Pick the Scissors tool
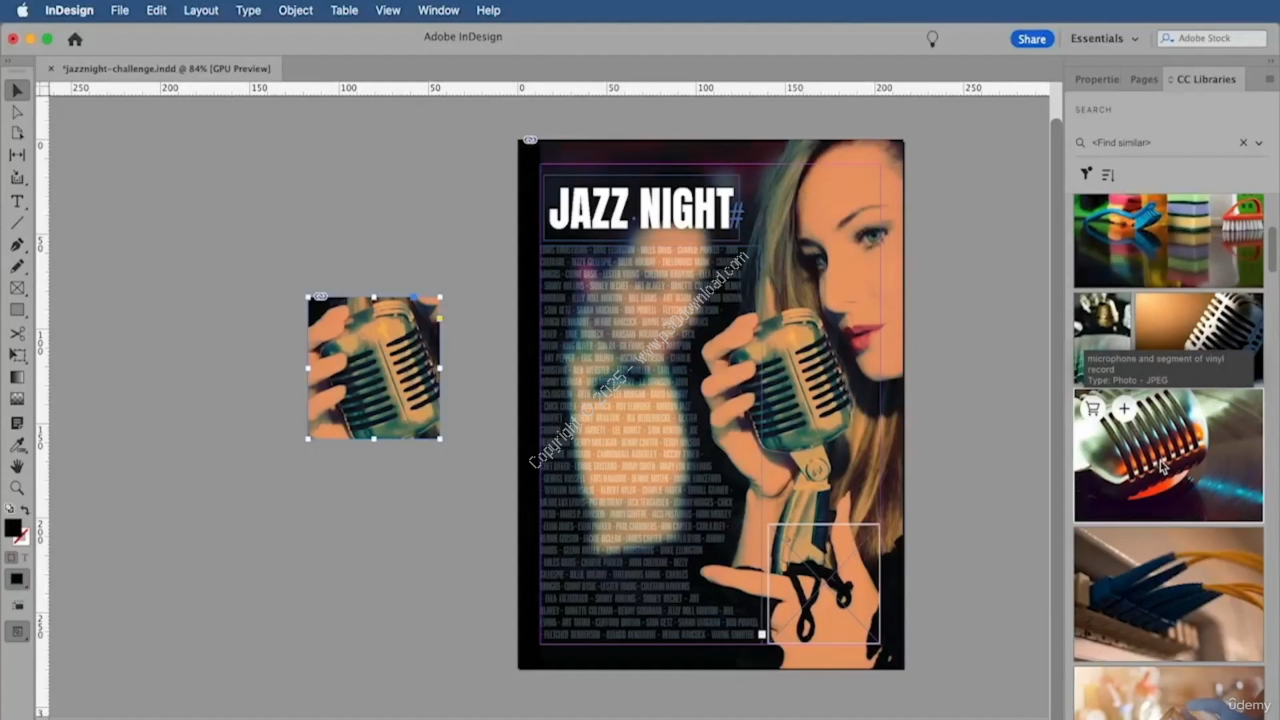Screen dimensions: 1280x720 click(17, 333)
